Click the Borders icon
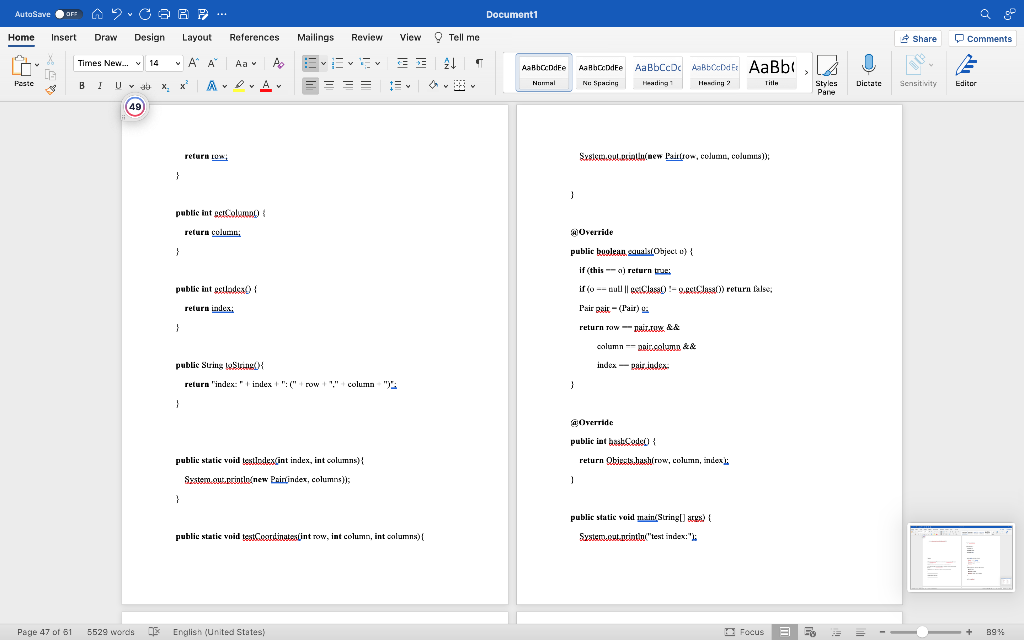1024x640 pixels. pos(460,86)
